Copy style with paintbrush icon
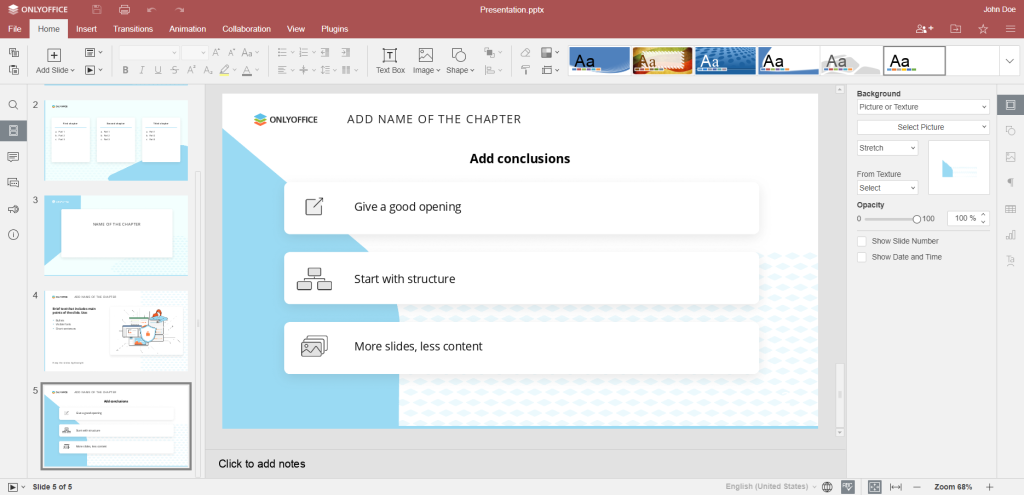 tap(525, 70)
